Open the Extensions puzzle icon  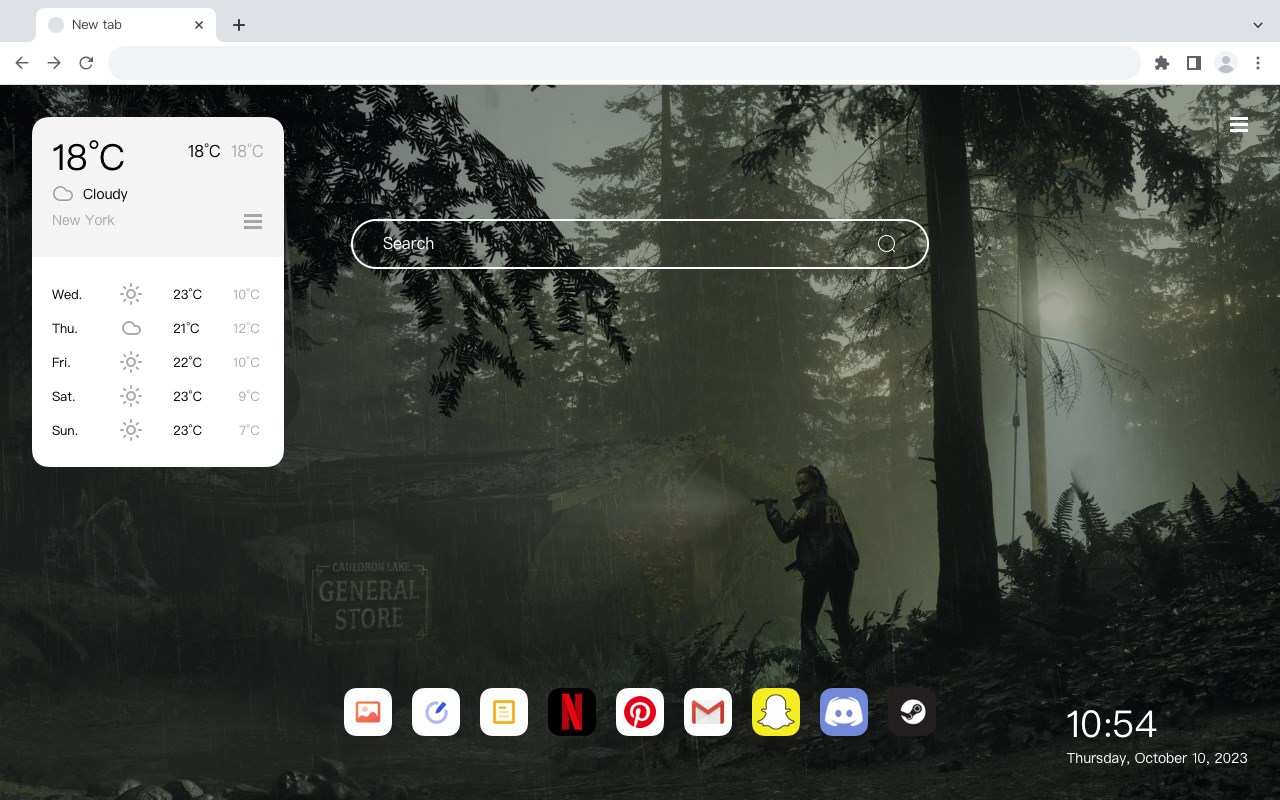click(x=1162, y=63)
